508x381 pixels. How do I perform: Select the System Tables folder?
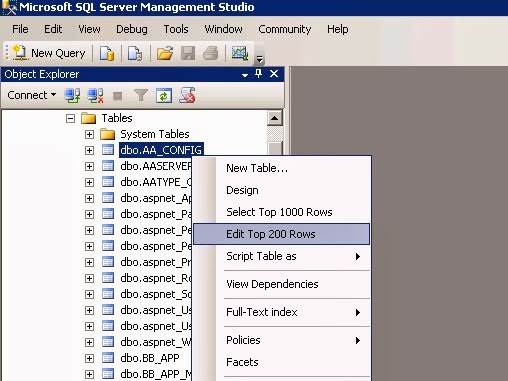pyautogui.click(x=155, y=134)
